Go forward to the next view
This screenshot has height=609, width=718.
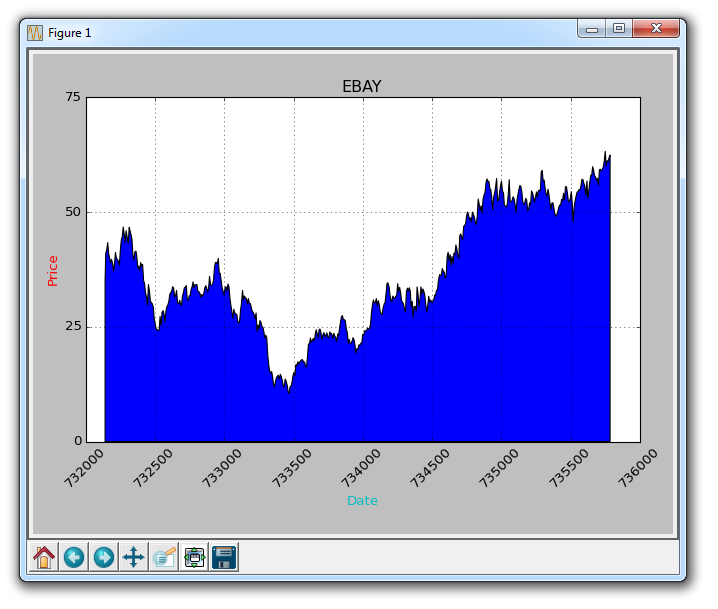(104, 557)
